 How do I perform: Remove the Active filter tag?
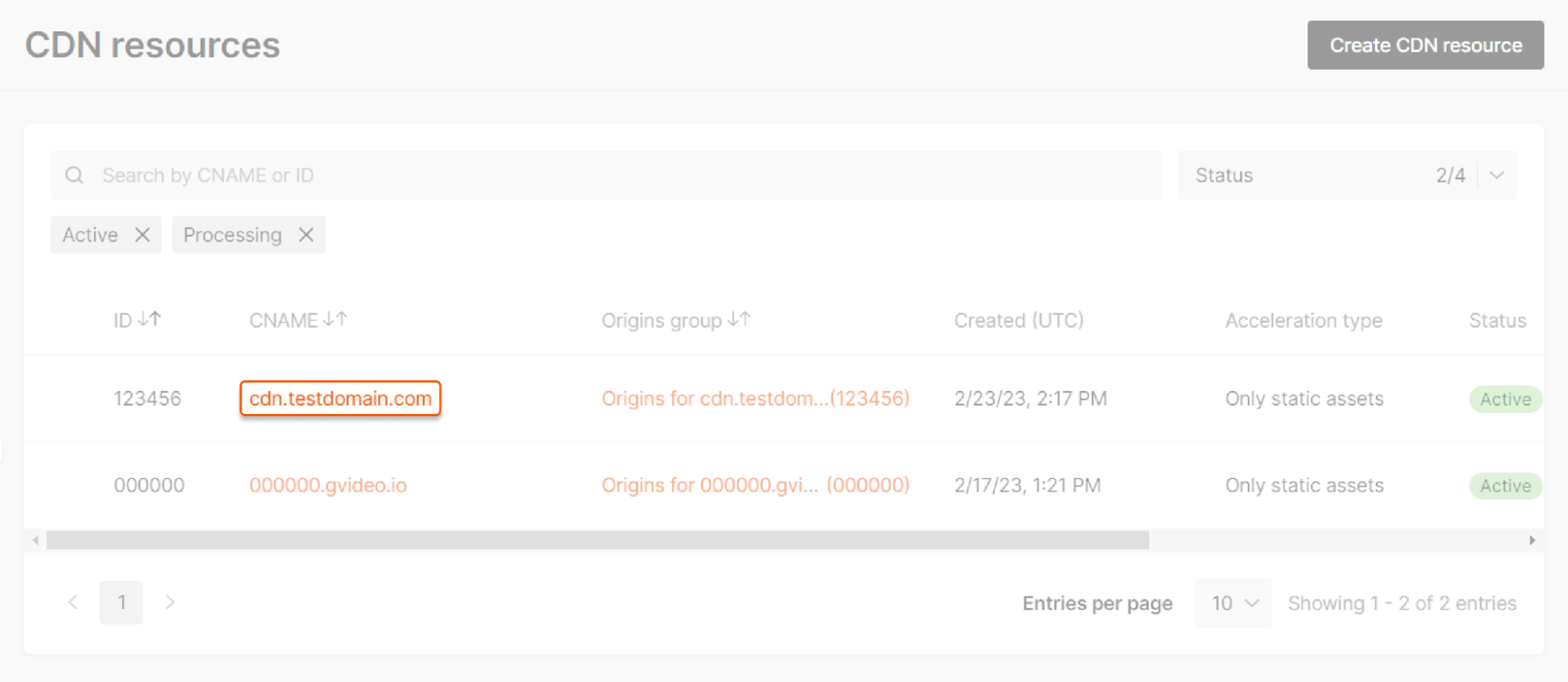tap(142, 235)
